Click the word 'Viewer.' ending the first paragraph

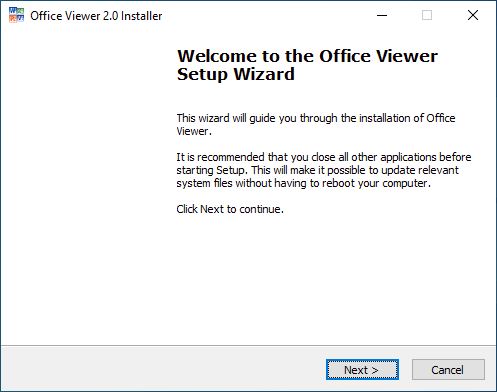194,131
